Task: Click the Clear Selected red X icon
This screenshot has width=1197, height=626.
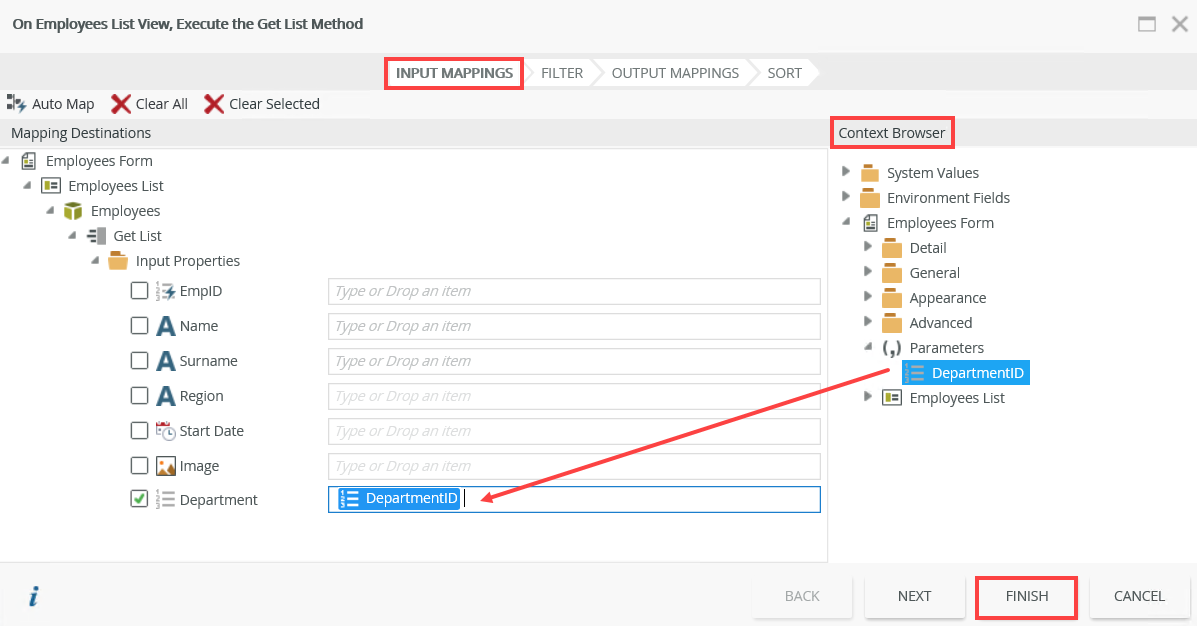Action: [x=214, y=104]
